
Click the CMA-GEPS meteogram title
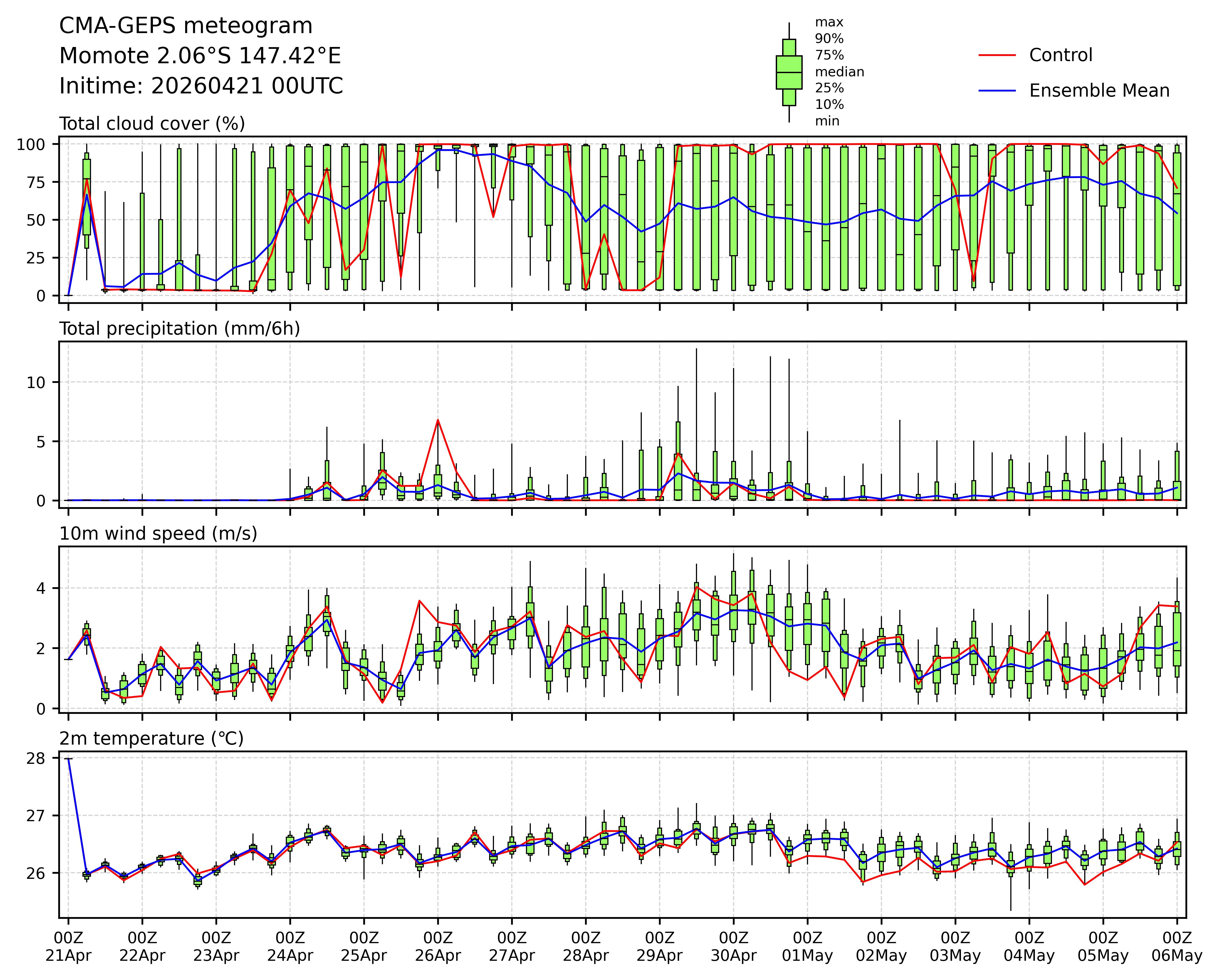[185, 26]
